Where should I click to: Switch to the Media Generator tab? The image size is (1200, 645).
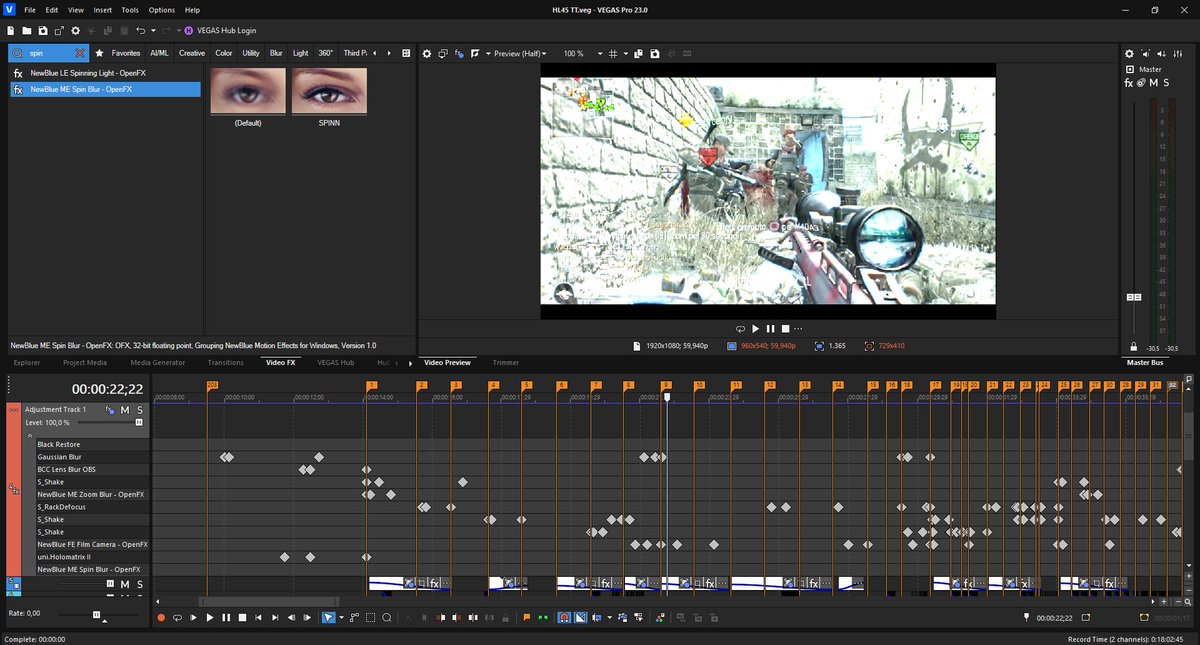[x=158, y=362]
